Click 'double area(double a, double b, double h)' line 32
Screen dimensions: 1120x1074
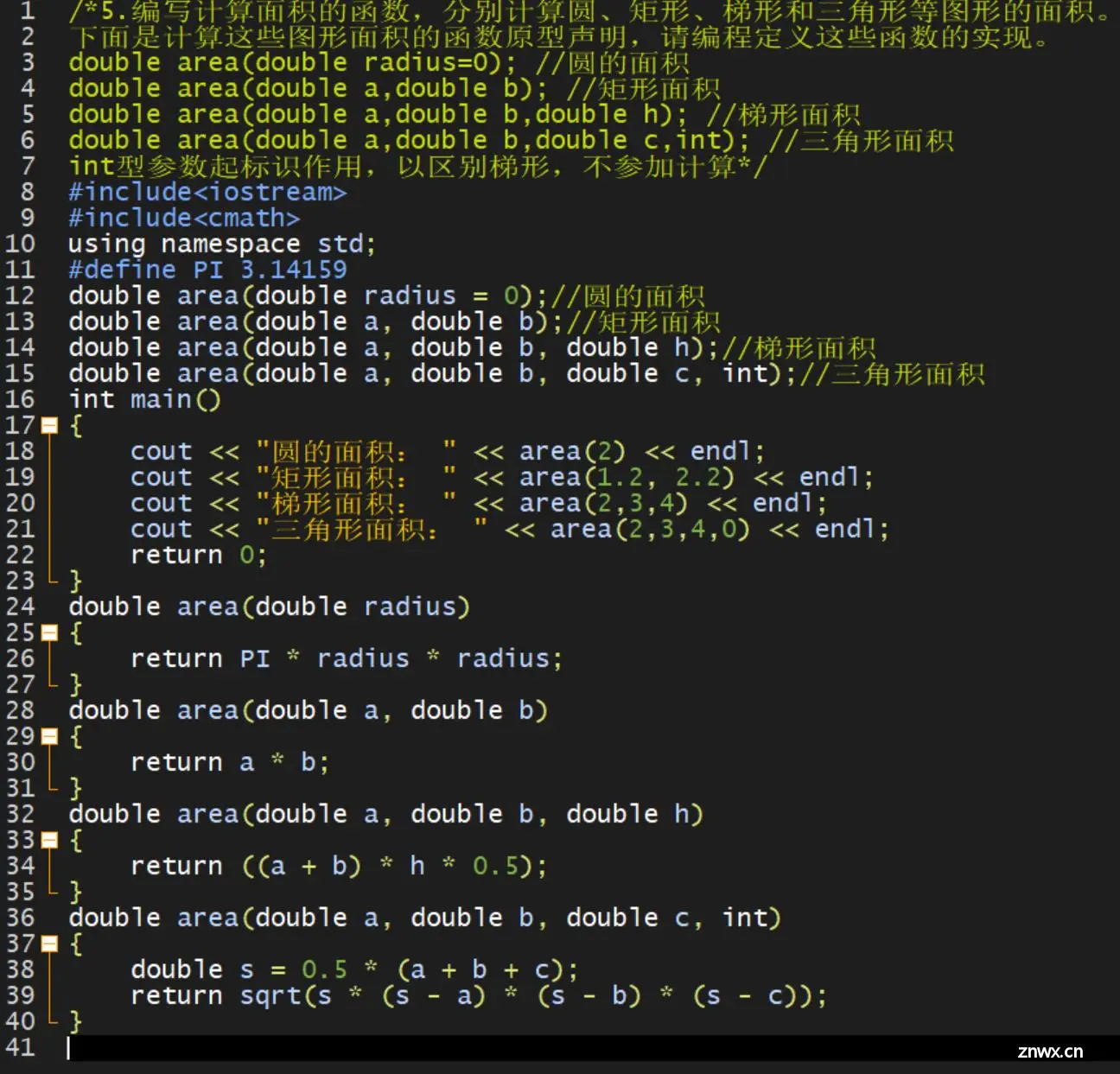click(386, 814)
